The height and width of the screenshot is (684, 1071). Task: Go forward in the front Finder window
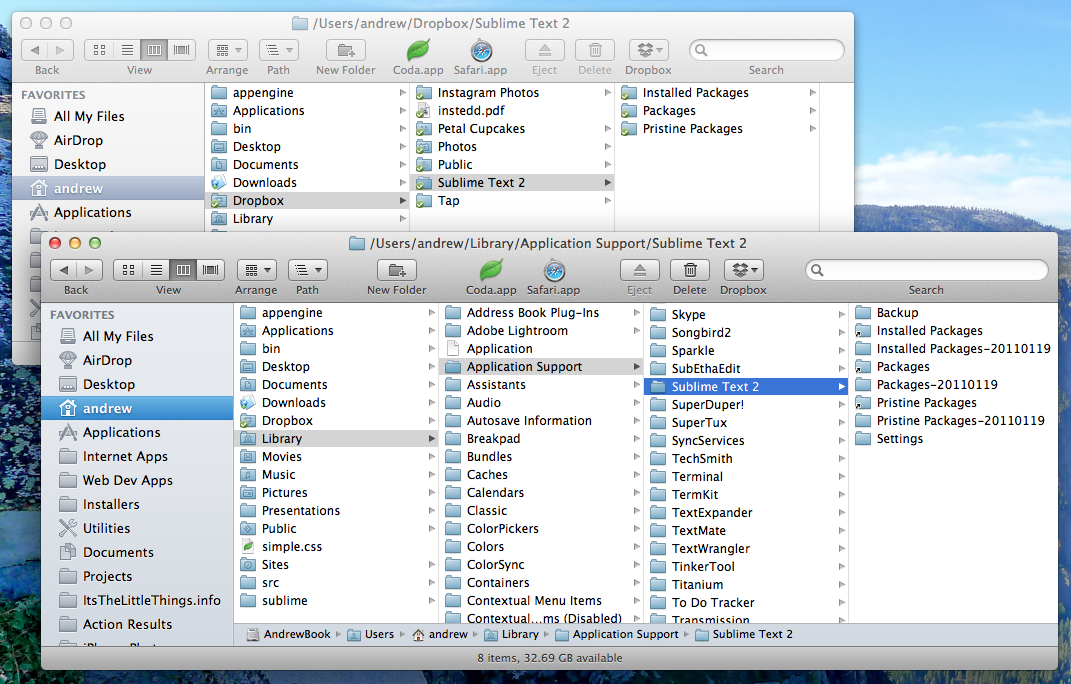pos(89,271)
